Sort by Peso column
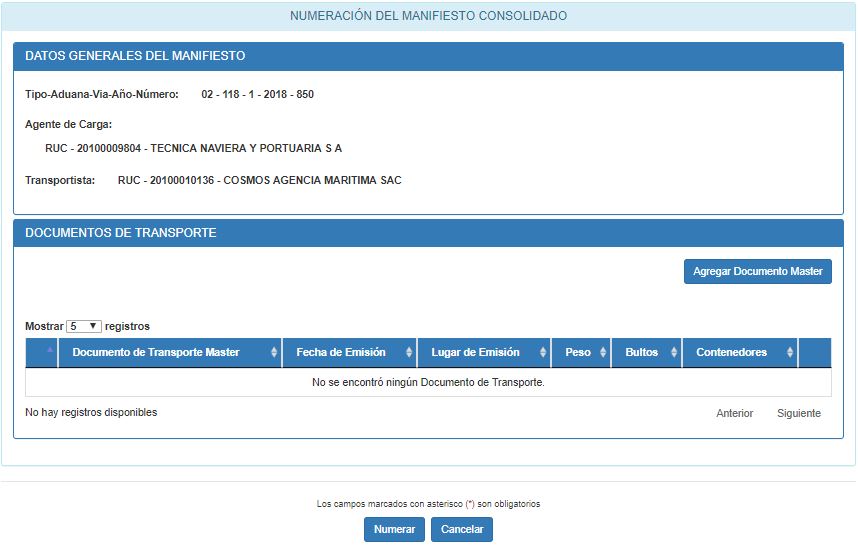The height and width of the screenshot is (554, 858). point(581,353)
